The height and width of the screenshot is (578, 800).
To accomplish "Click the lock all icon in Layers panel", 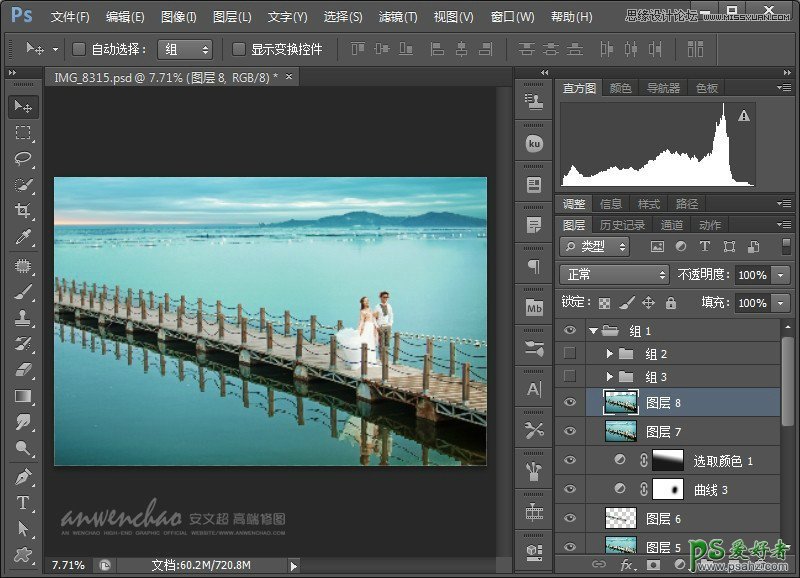I will 670,302.
